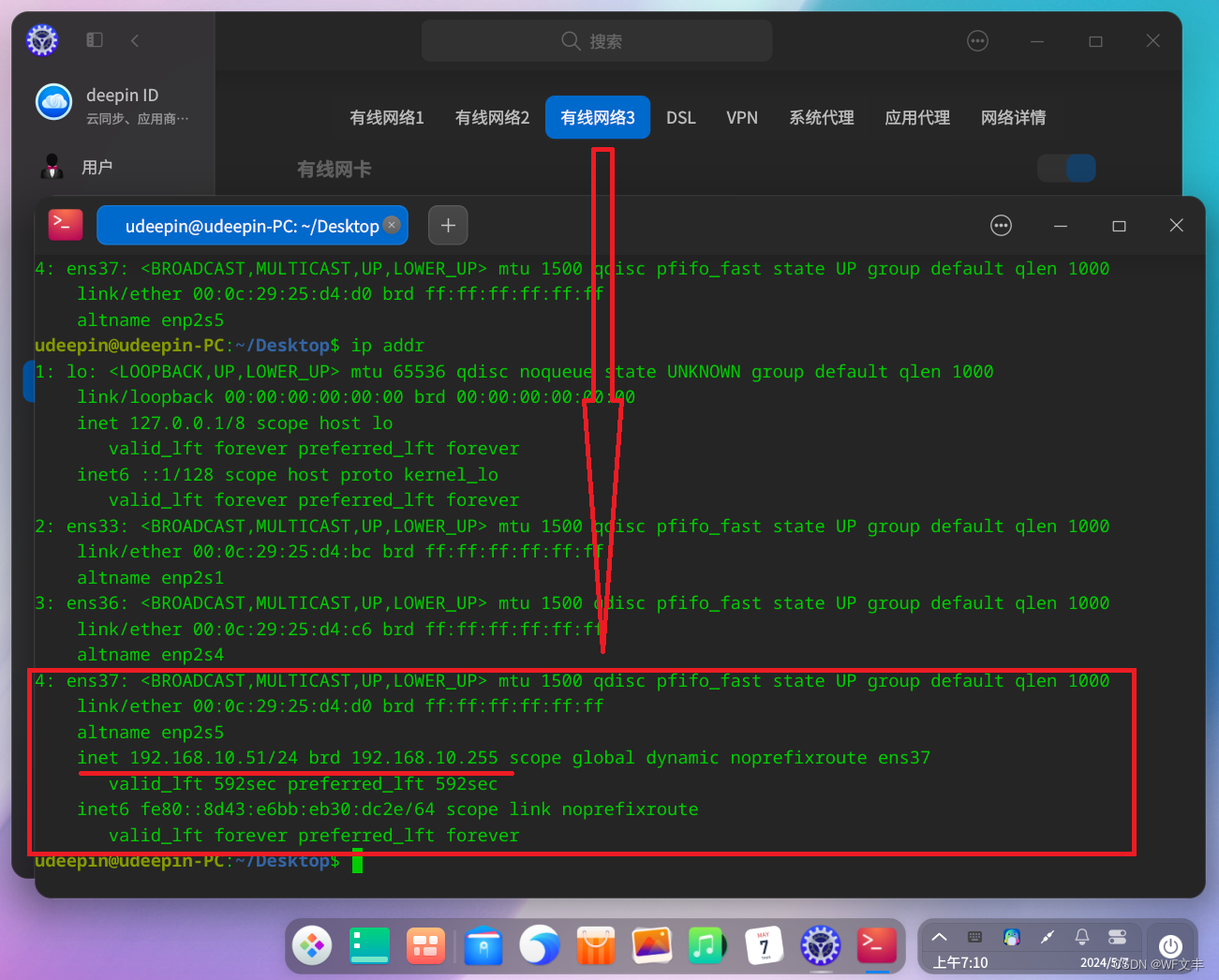
Task: Click the notification bell in the system tray
Action: (x=1082, y=936)
